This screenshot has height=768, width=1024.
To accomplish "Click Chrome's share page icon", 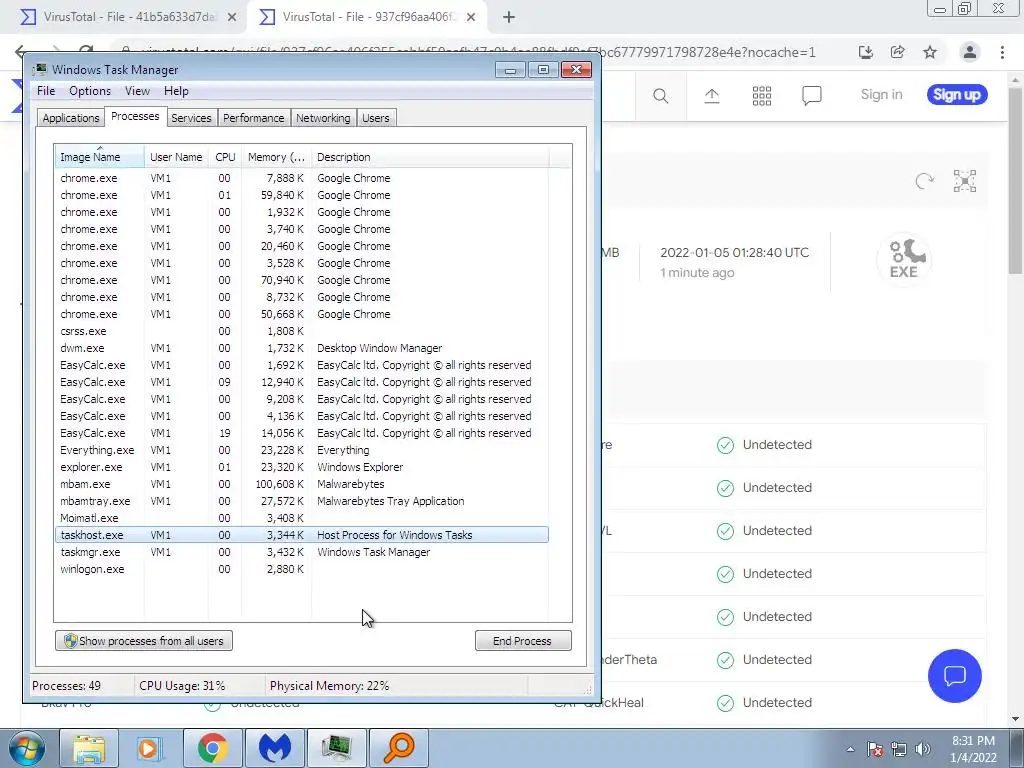I will point(898,52).
